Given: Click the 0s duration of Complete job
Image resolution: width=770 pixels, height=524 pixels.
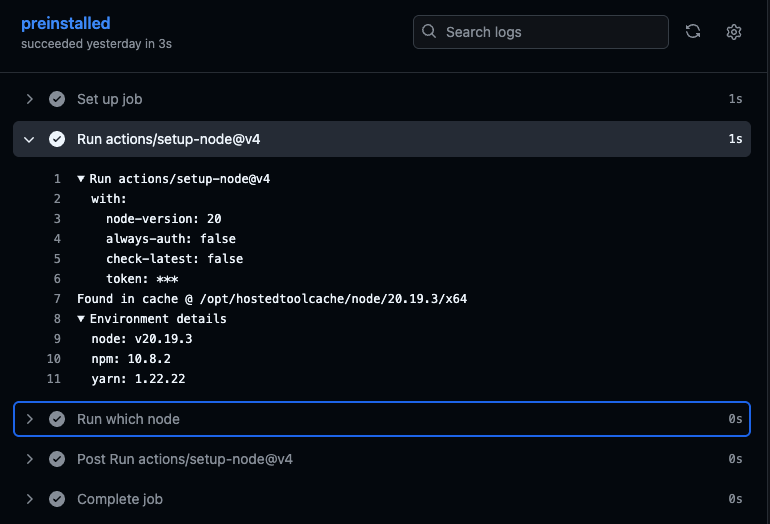Looking at the screenshot, I should (735, 499).
